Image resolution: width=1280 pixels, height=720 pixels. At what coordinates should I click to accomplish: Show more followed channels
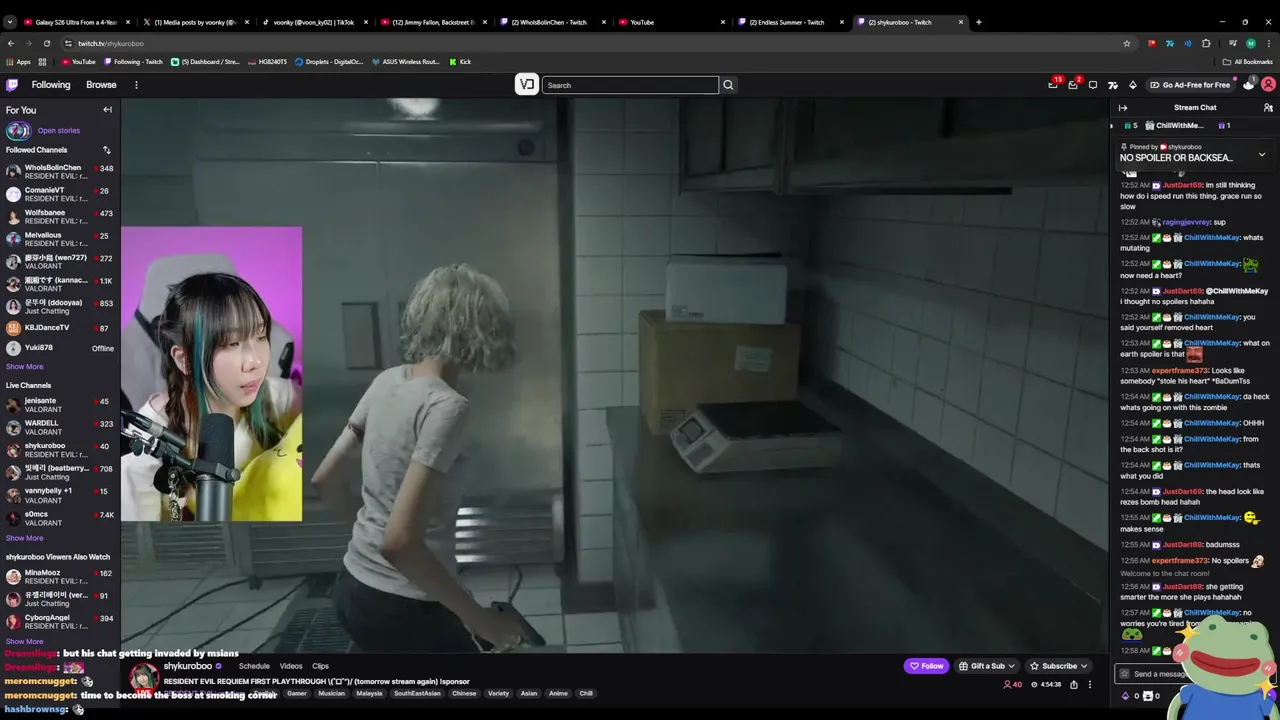pyautogui.click(x=24, y=367)
